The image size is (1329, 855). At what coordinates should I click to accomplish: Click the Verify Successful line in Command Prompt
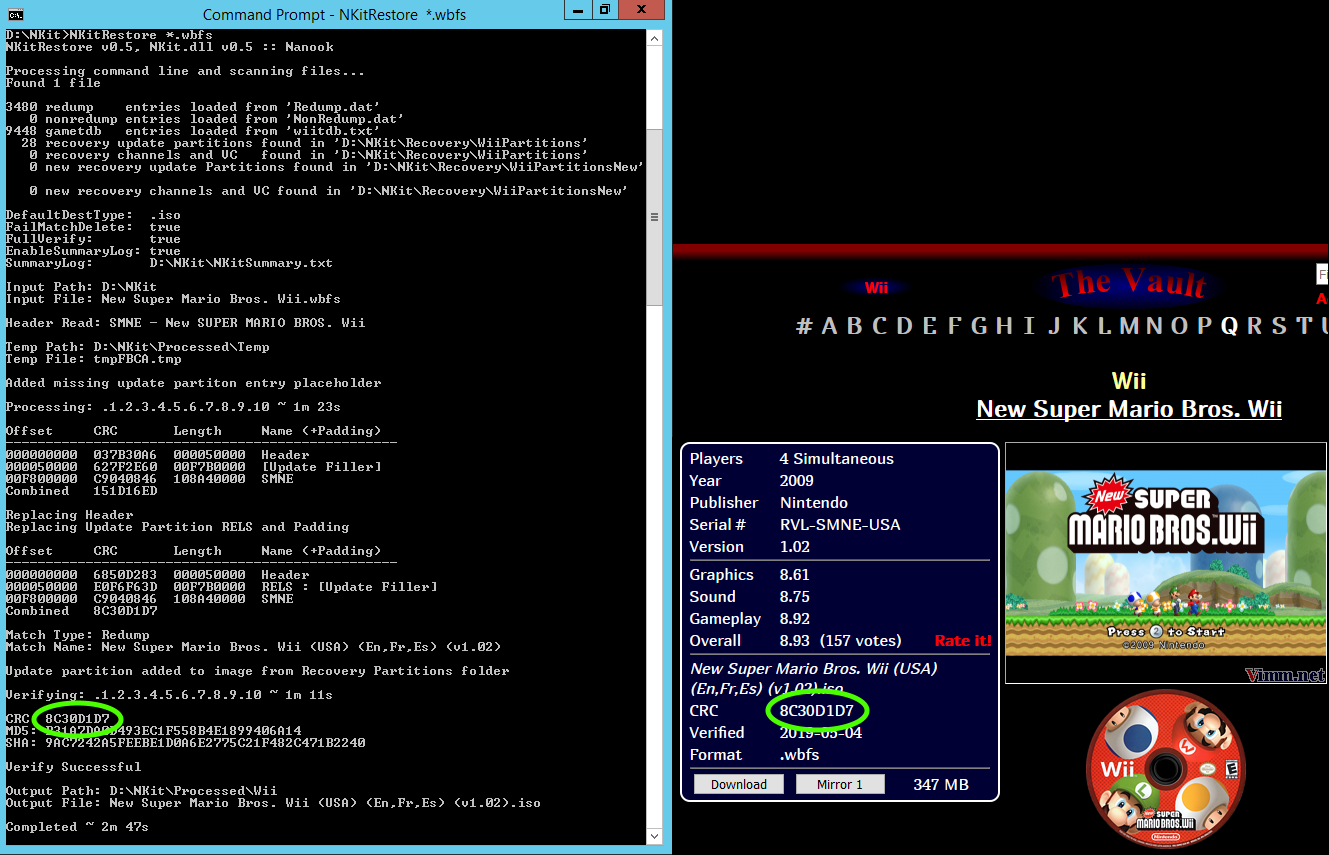tap(73, 767)
